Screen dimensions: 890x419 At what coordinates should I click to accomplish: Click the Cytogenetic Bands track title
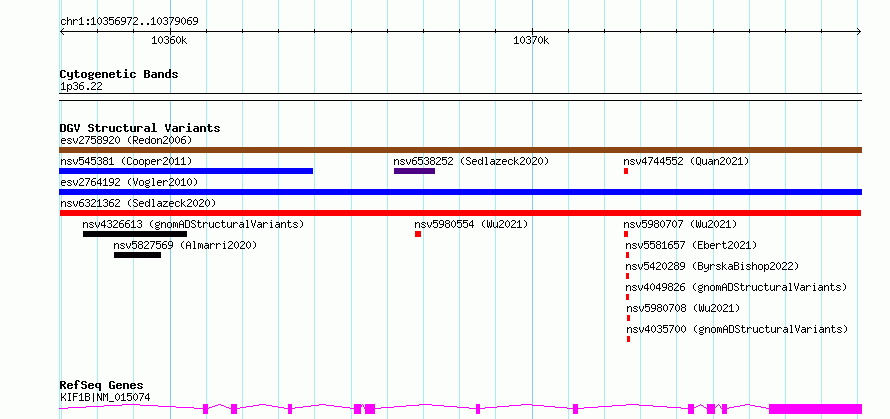coord(119,74)
